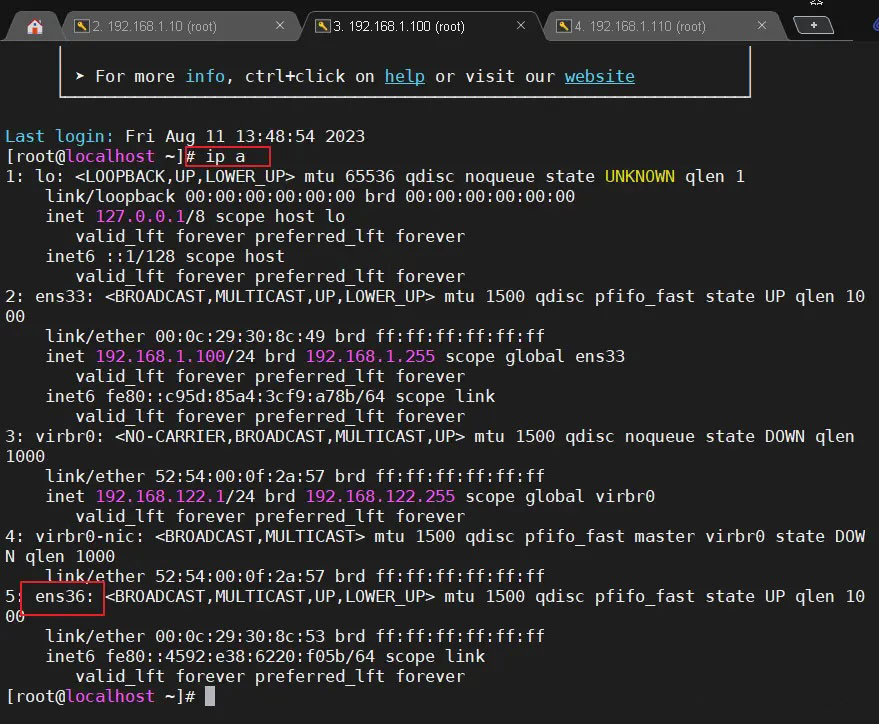Click the terminal cursor at bottom prompt

click(210, 697)
